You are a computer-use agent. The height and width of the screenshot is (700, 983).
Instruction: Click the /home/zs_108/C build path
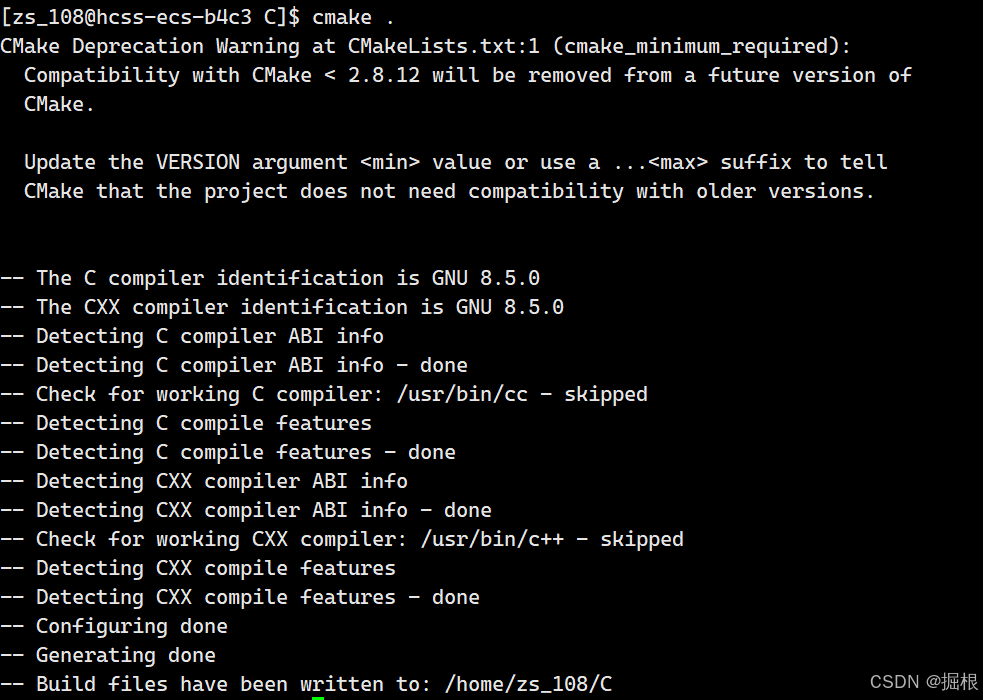[x=528, y=684]
